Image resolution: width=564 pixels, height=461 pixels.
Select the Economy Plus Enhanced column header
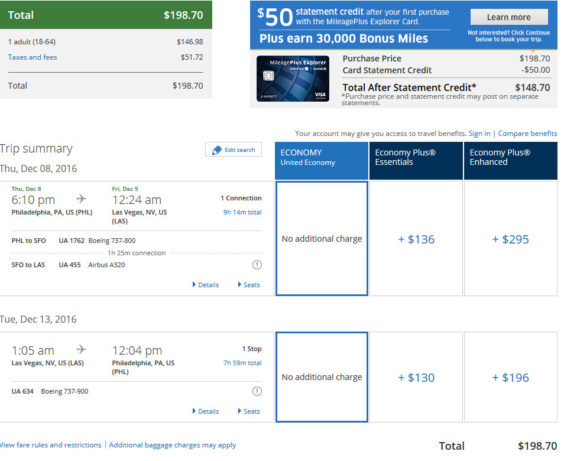coord(511,161)
